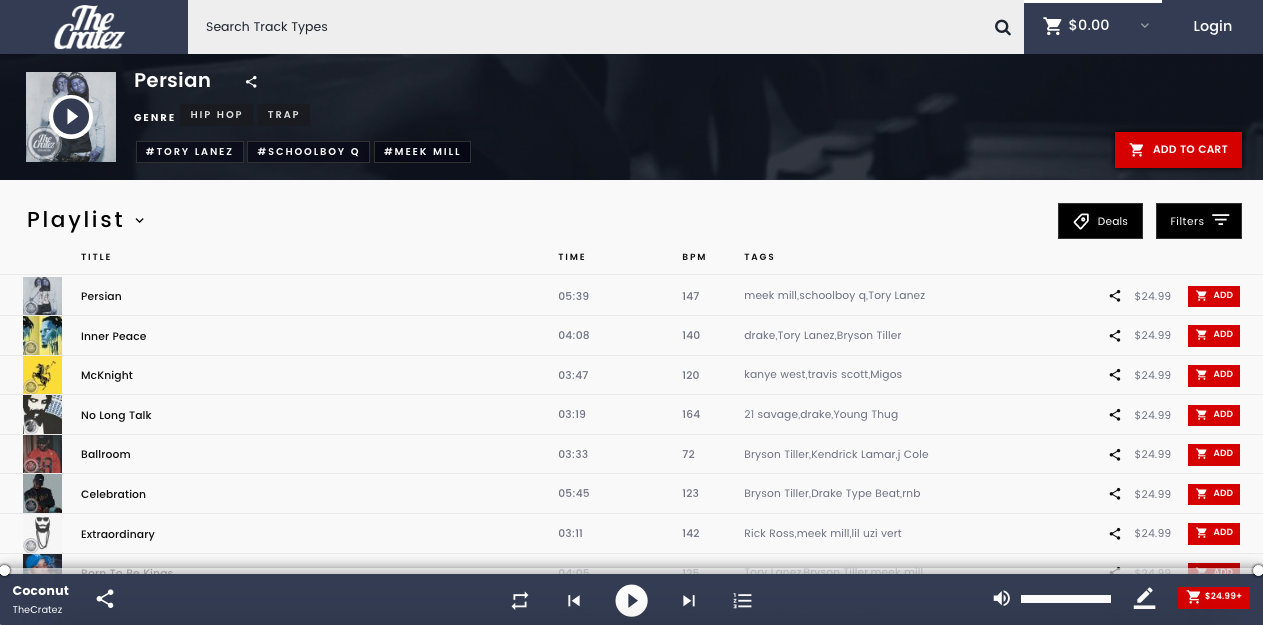The width and height of the screenshot is (1263, 625).
Task: Click the McKnight row thumbnail
Action: coord(42,375)
